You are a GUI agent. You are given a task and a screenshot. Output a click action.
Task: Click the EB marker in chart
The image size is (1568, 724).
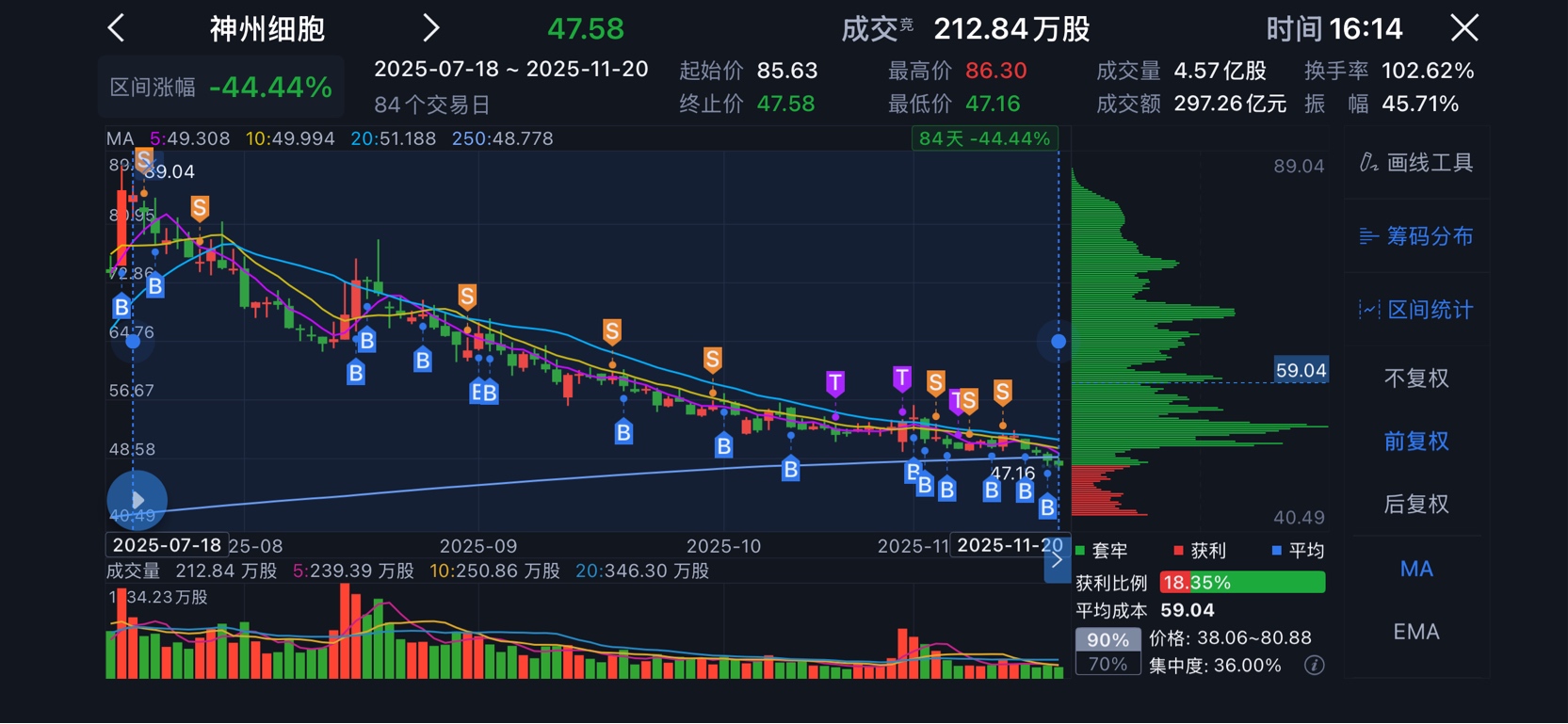484,393
